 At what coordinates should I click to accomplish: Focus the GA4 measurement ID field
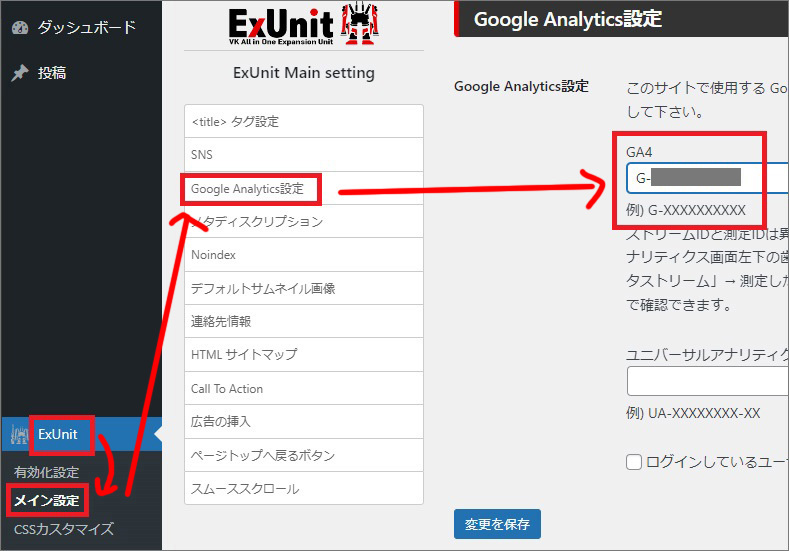tap(707, 178)
